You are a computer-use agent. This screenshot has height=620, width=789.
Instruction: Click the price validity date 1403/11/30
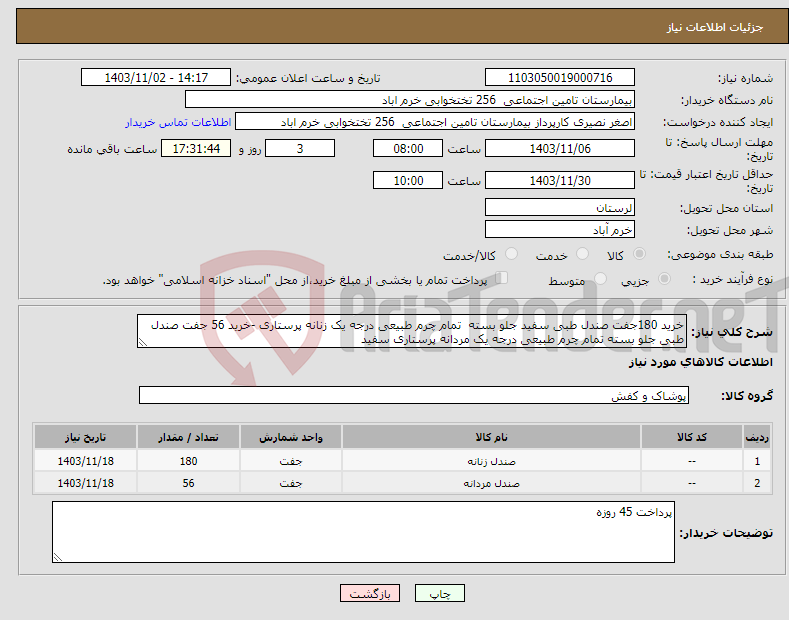click(x=560, y=180)
